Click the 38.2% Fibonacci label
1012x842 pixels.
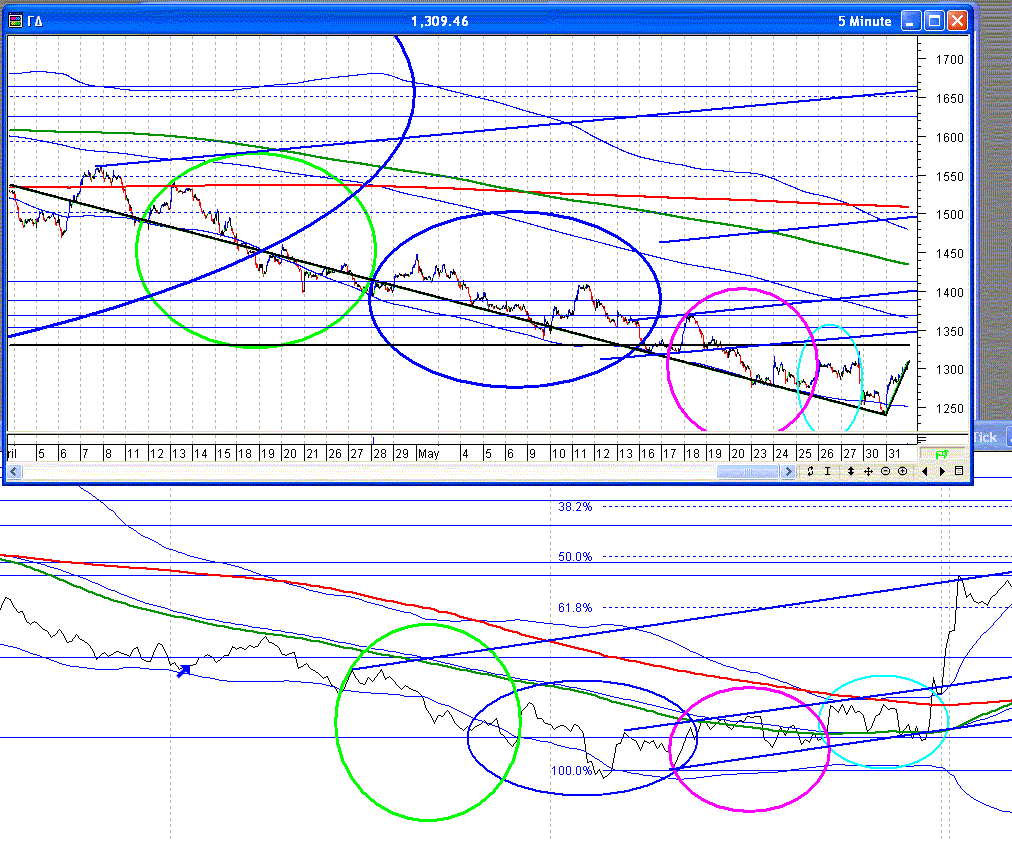coord(575,507)
